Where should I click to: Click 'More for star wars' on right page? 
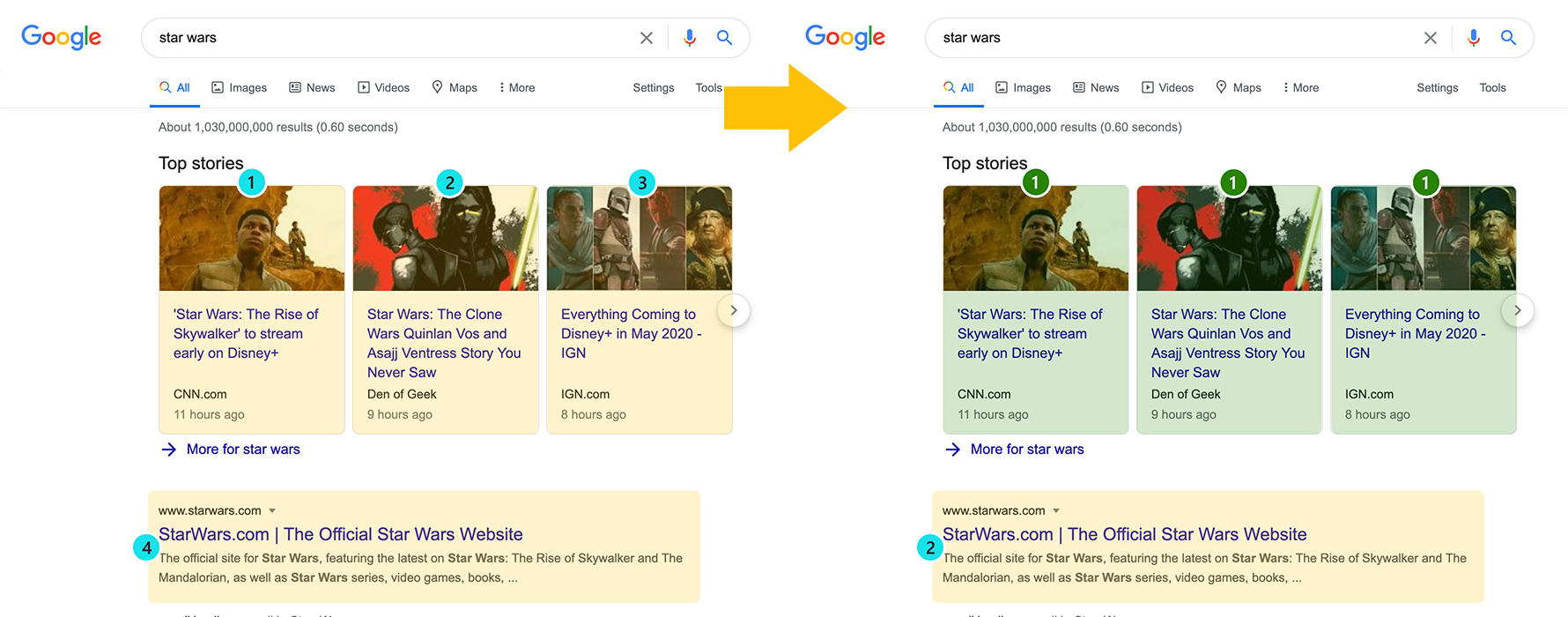(1015, 450)
